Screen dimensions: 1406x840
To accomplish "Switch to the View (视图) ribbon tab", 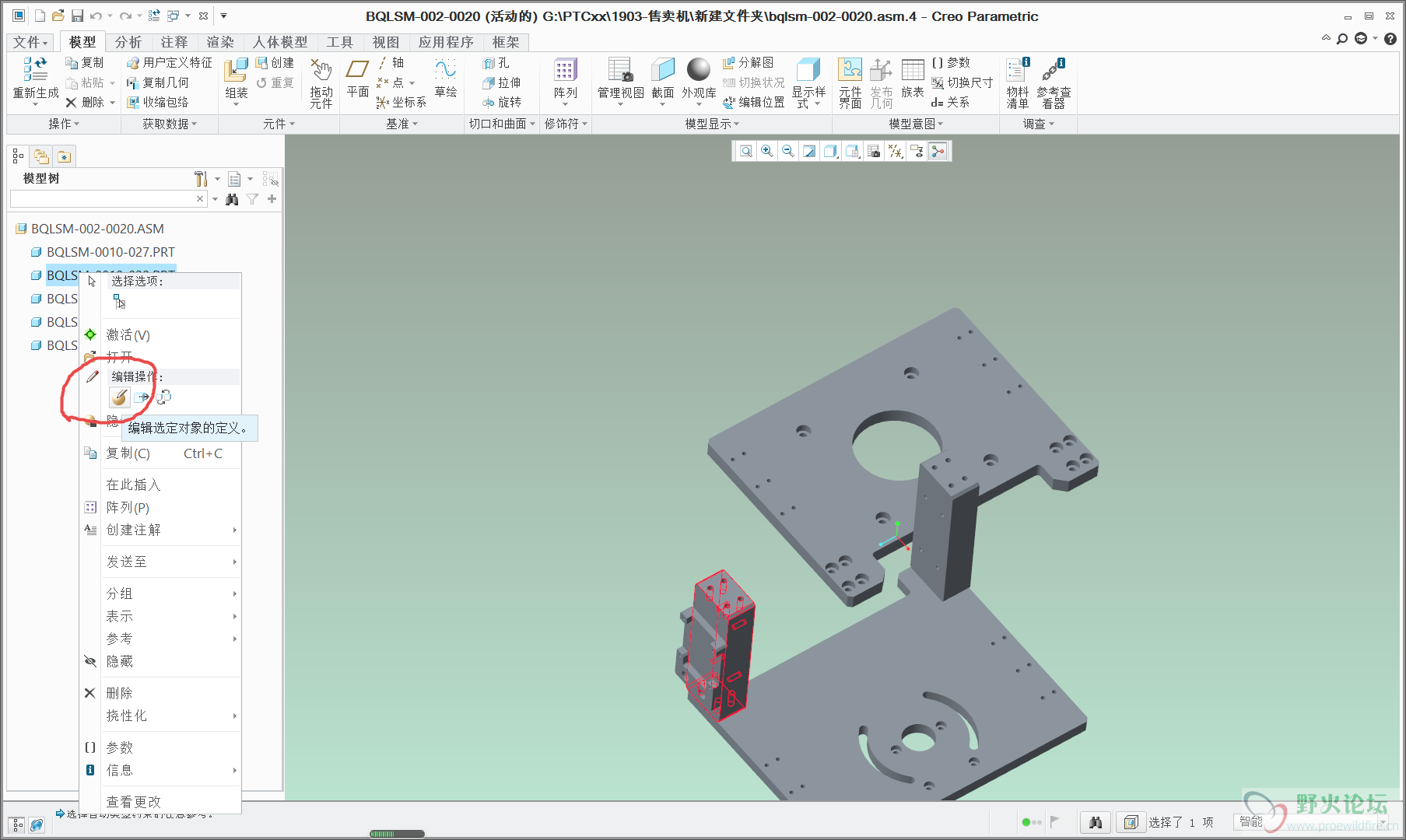I will (386, 42).
